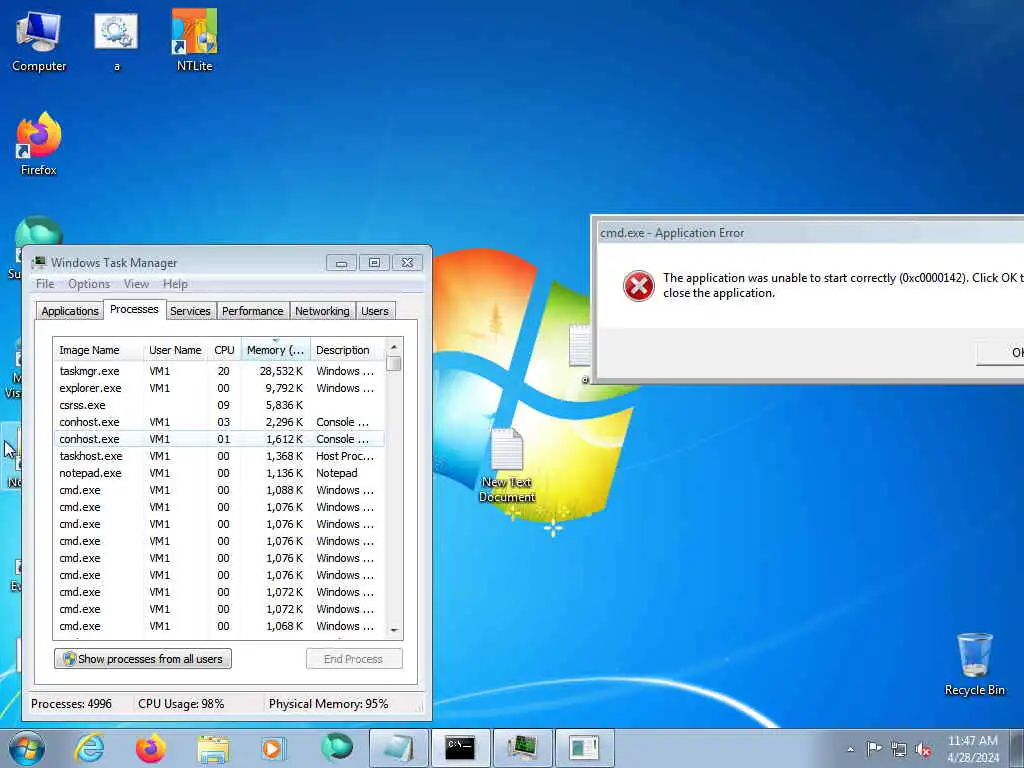Select the Processes tab
The image size is (1024, 768).
(134, 310)
